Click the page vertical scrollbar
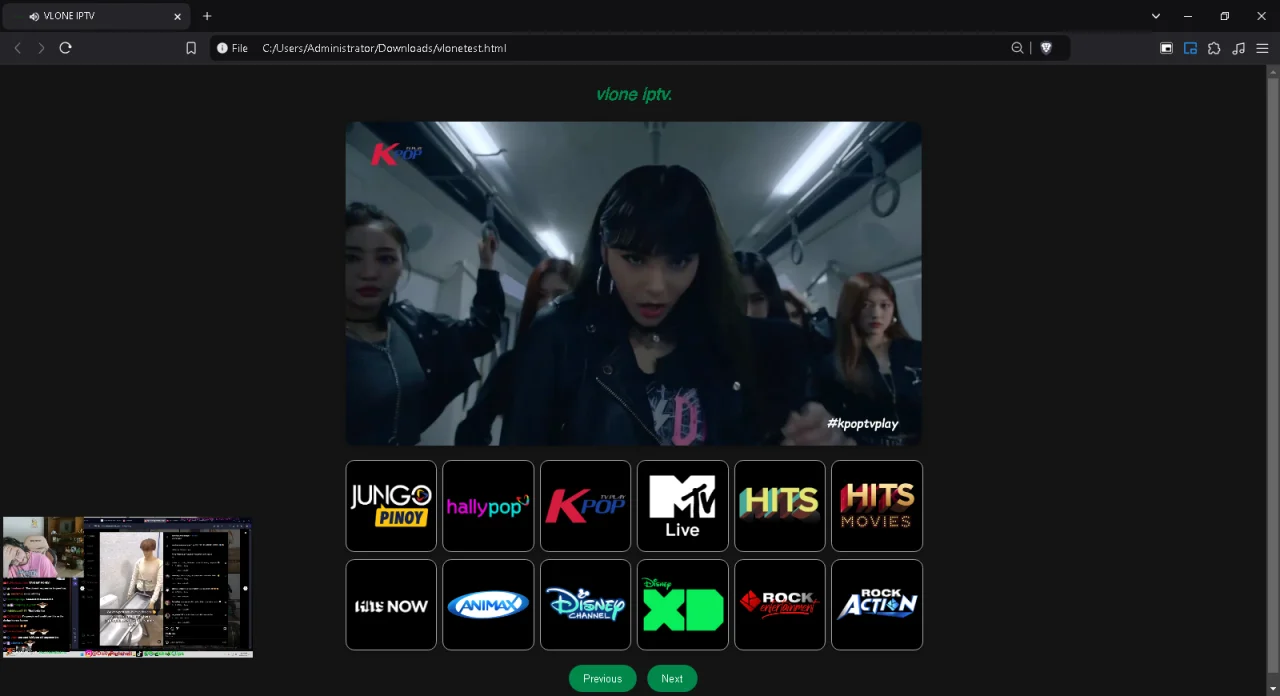 (1273, 375)
